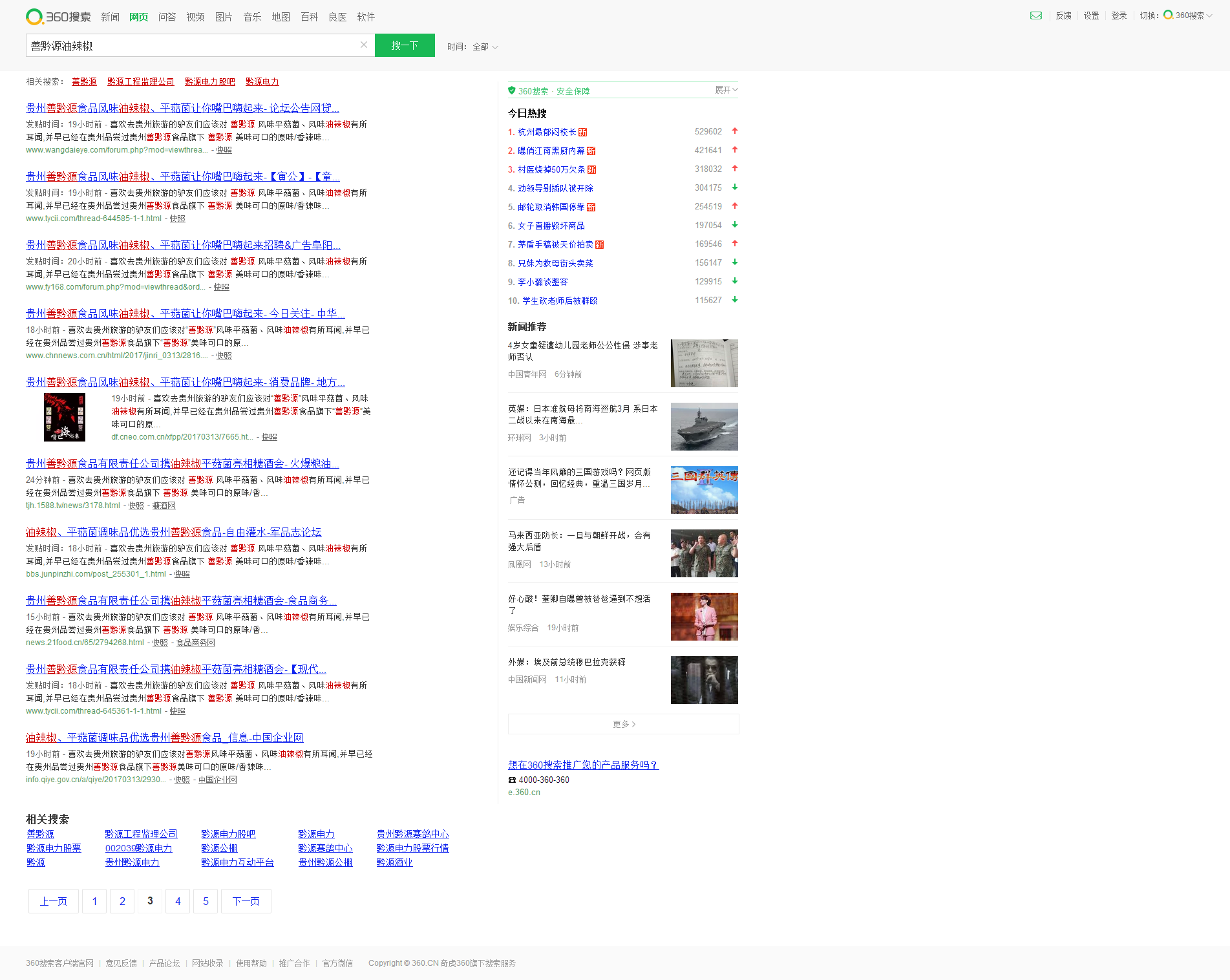Open hot search 村医烧掉50万欠条
This screenshot has width=1230, height=980.
point(551,169)
